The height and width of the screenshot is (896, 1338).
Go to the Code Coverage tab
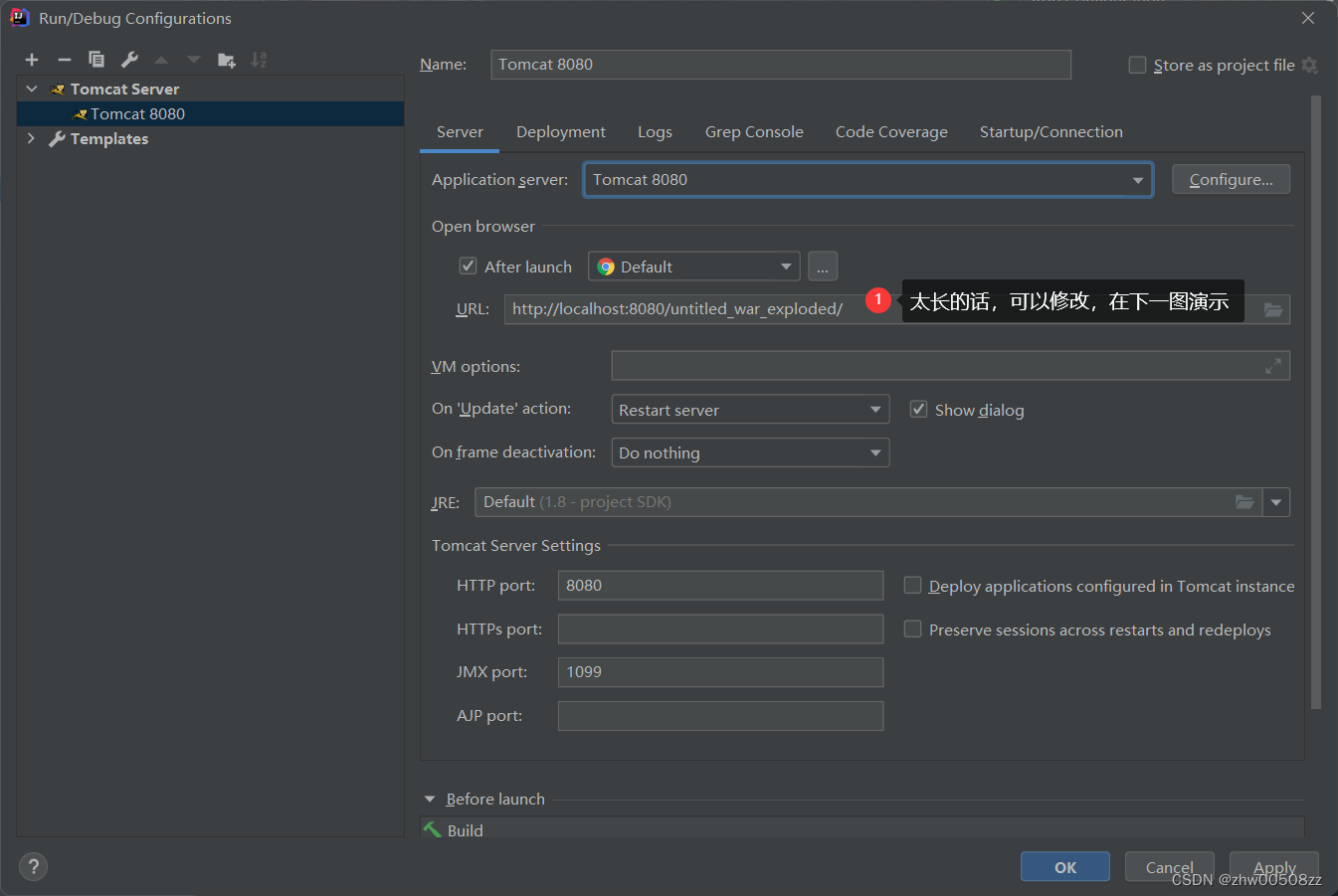coord(891,132)
